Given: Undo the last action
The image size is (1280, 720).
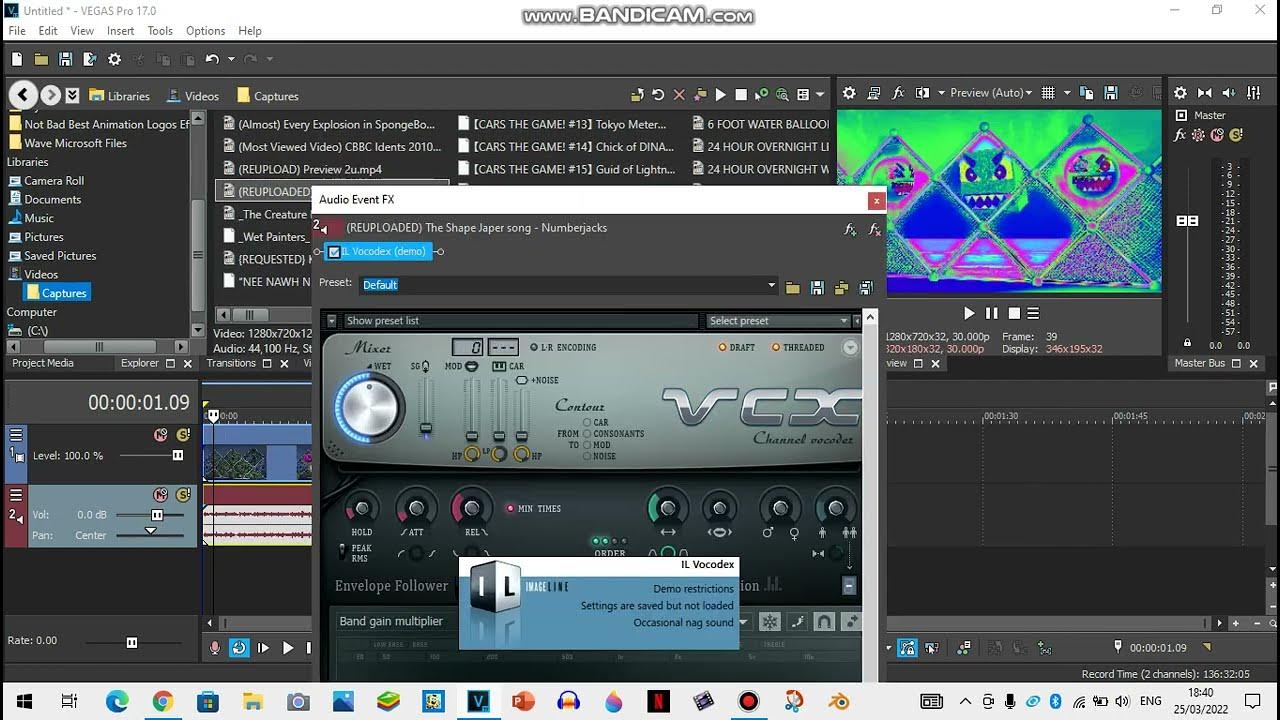Looking at the screenshot, I should click(212, 60).
